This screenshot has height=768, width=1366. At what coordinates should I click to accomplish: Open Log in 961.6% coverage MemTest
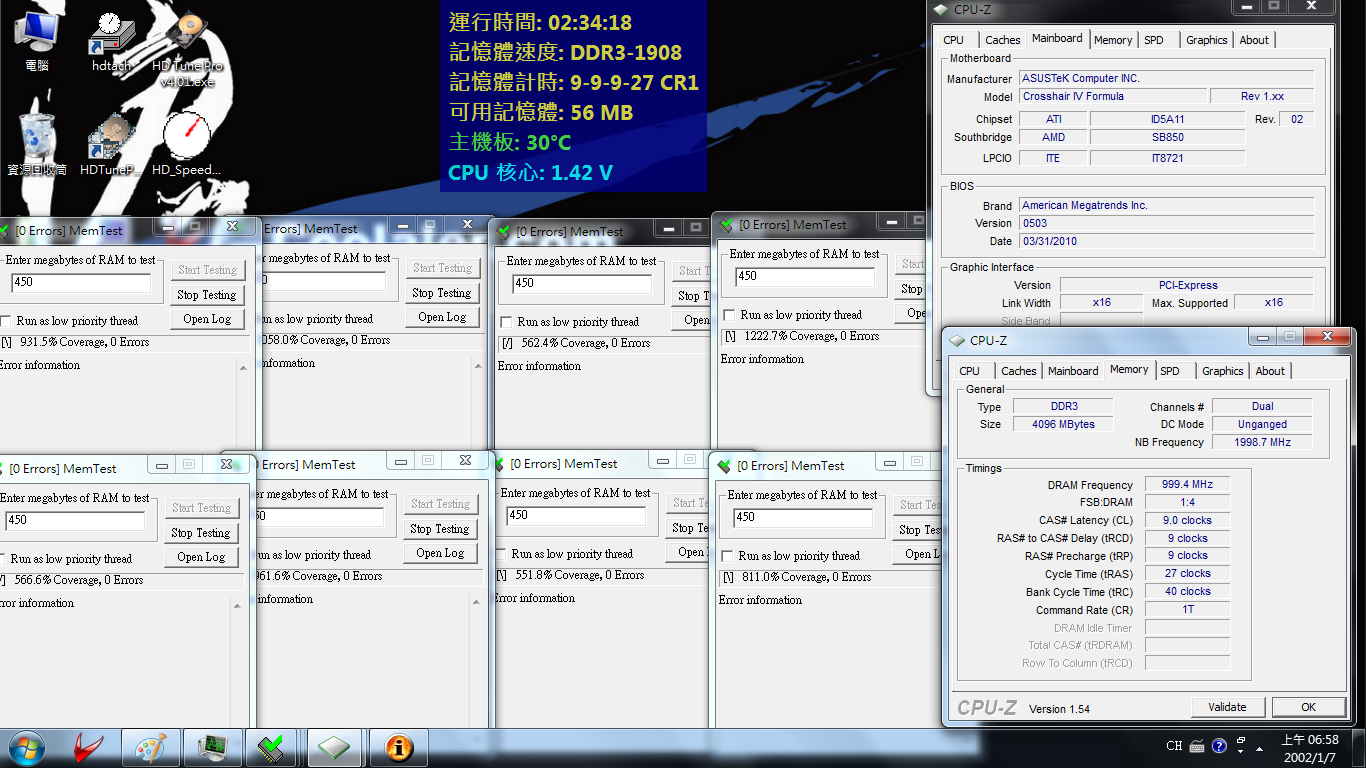[439, 553]
